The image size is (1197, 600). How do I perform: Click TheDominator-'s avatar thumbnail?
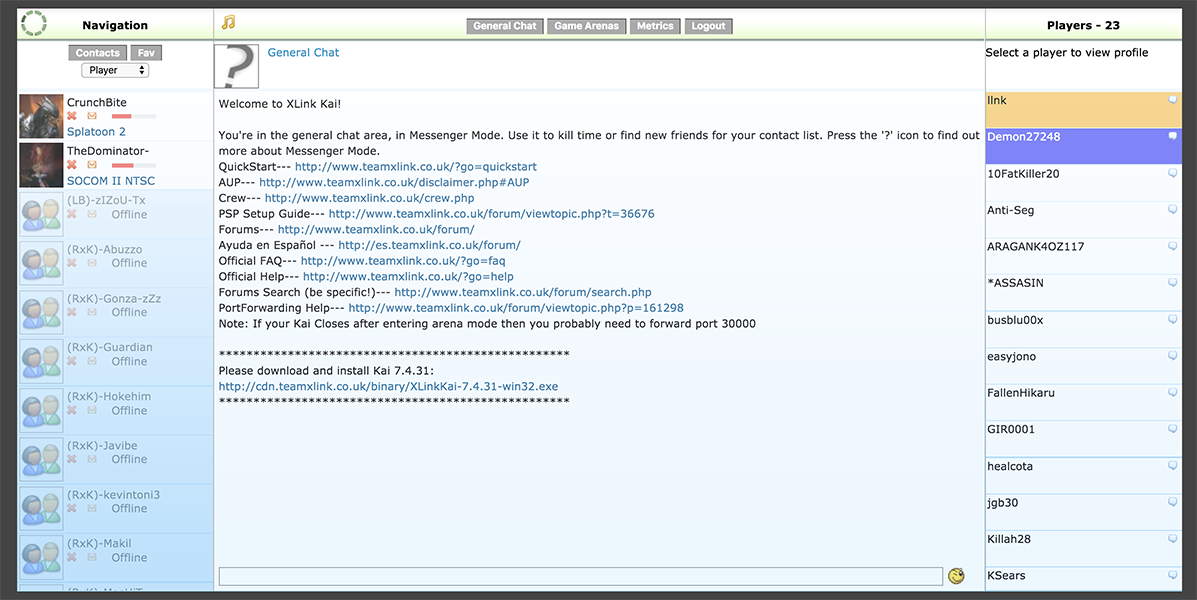click(x=41, y=165)
